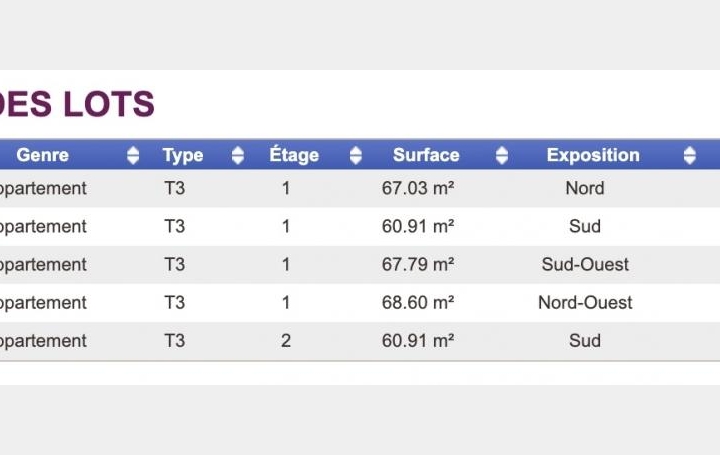Sort by Surface using arrow icon
This screenshot has width=720, height=455.
(x=502, y=155)
